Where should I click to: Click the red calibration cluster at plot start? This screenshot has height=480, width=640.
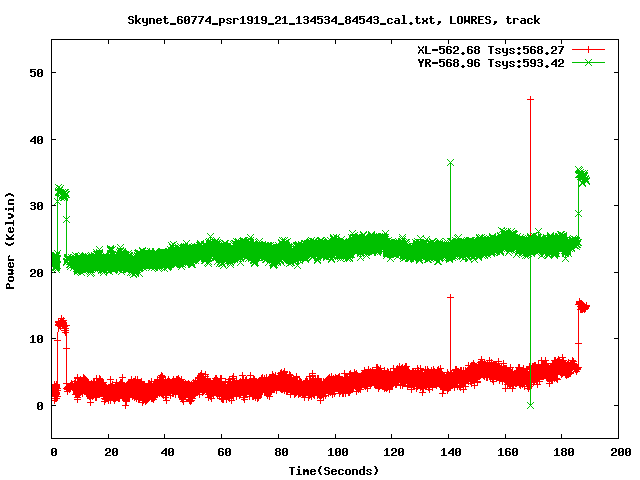coord(62,325)
